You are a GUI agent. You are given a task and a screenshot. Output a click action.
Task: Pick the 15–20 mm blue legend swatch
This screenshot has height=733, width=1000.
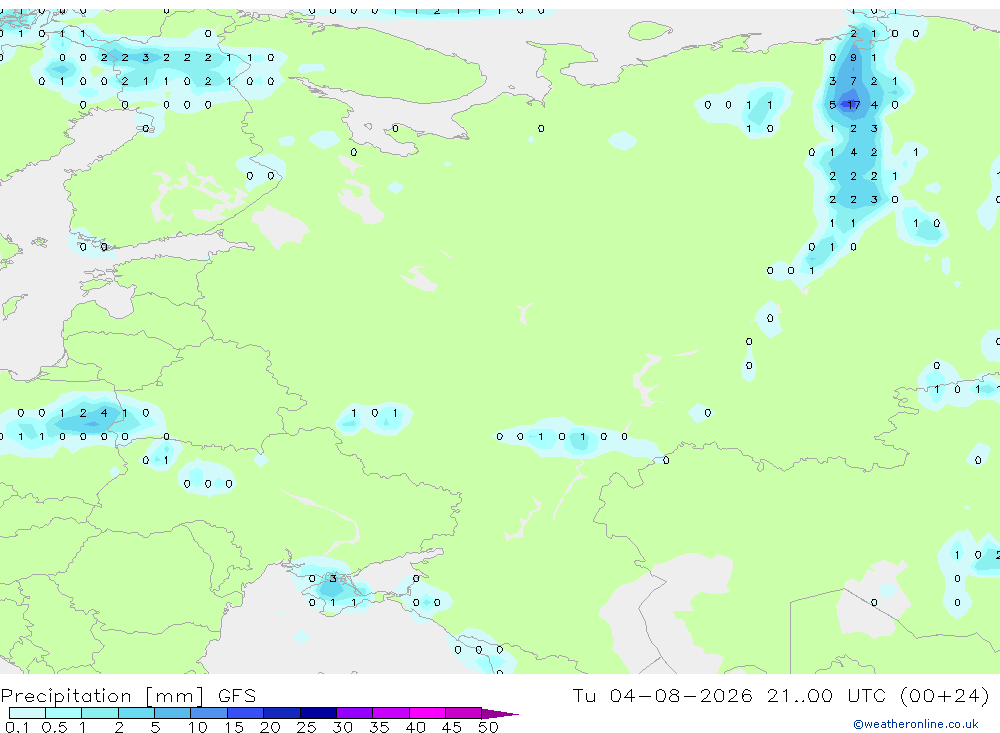click(246, 713)
